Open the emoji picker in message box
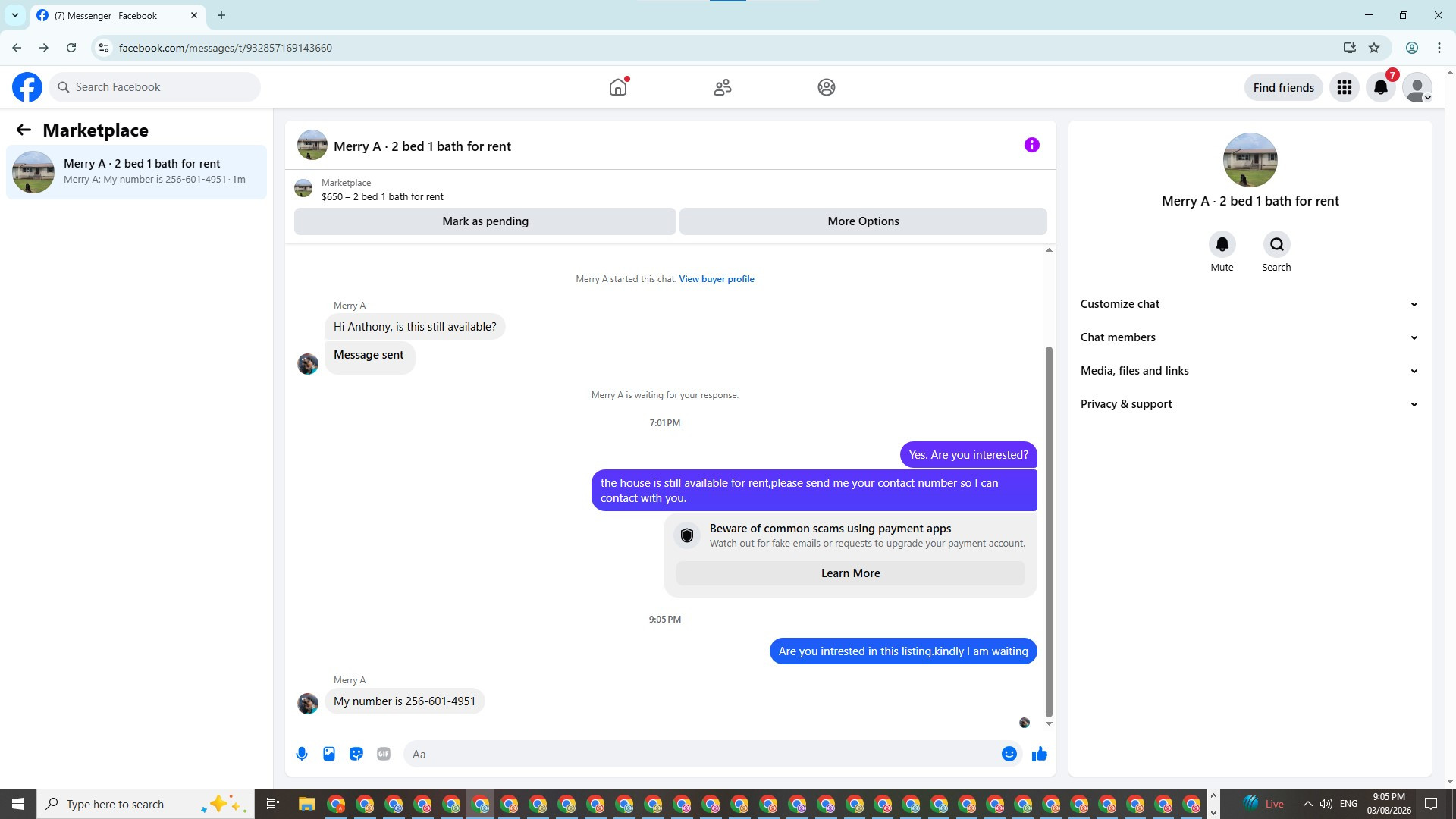 (1009, 754)
